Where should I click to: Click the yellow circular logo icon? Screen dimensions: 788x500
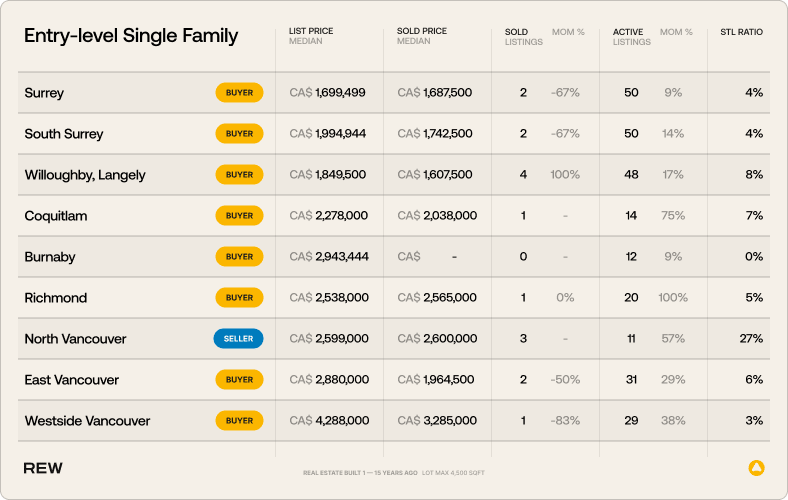coord(756,468)
